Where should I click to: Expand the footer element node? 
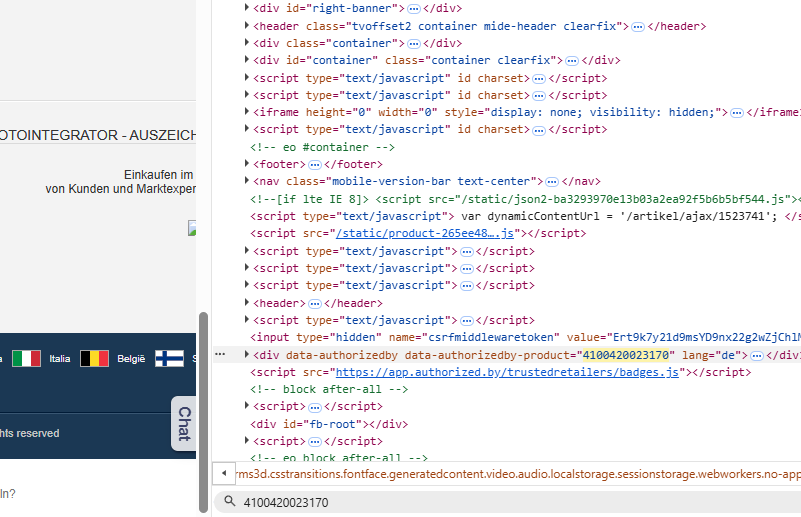(247, 163)
